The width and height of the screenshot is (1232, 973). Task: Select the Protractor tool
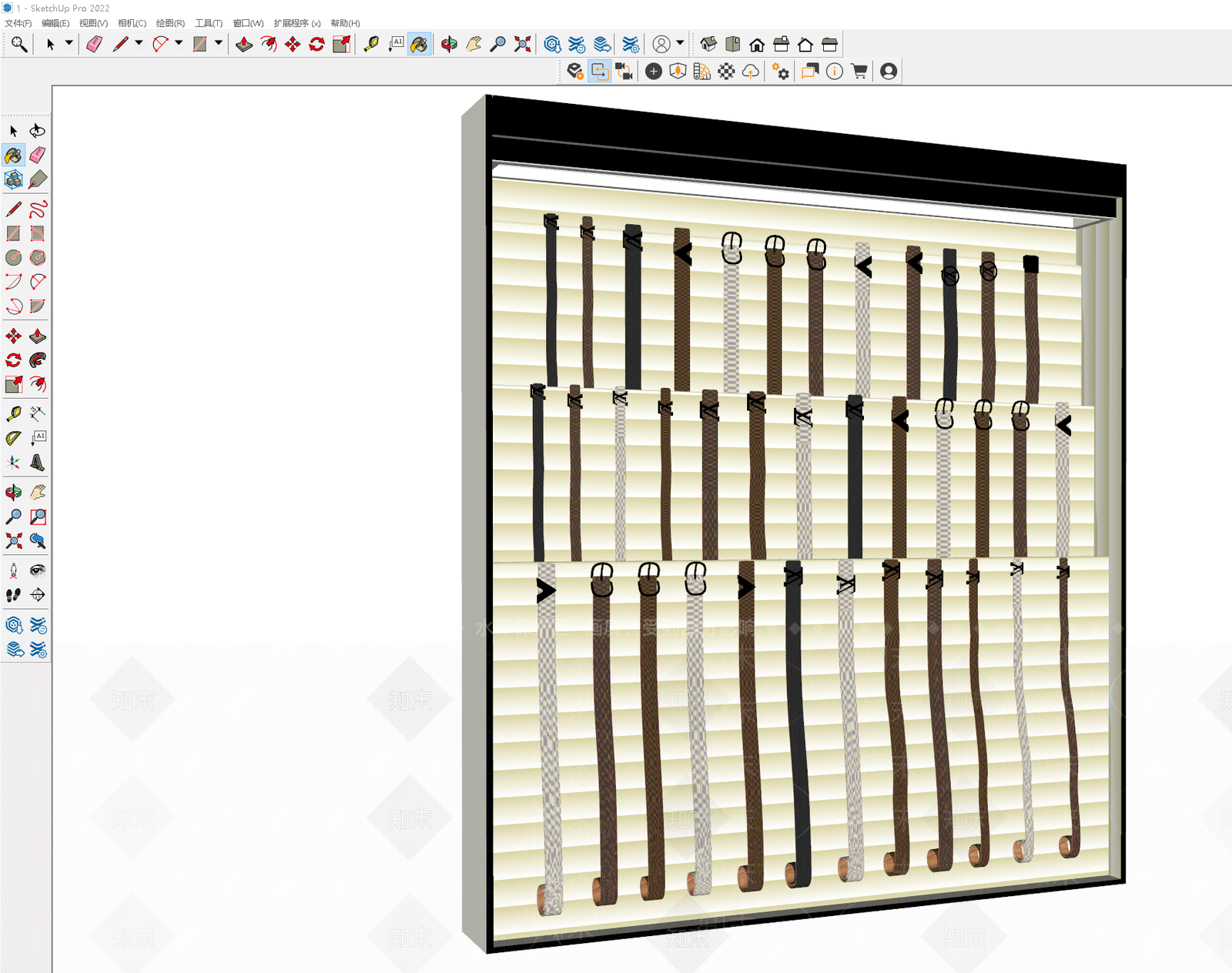pyautogui.click(x=13, y=438)
